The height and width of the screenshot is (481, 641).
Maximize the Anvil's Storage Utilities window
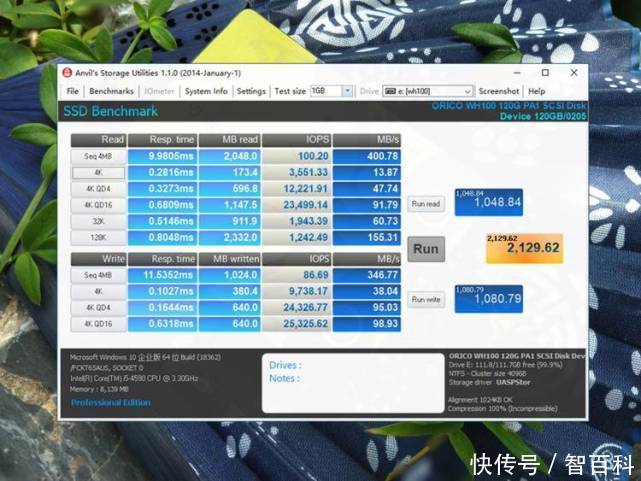point(545,73)
